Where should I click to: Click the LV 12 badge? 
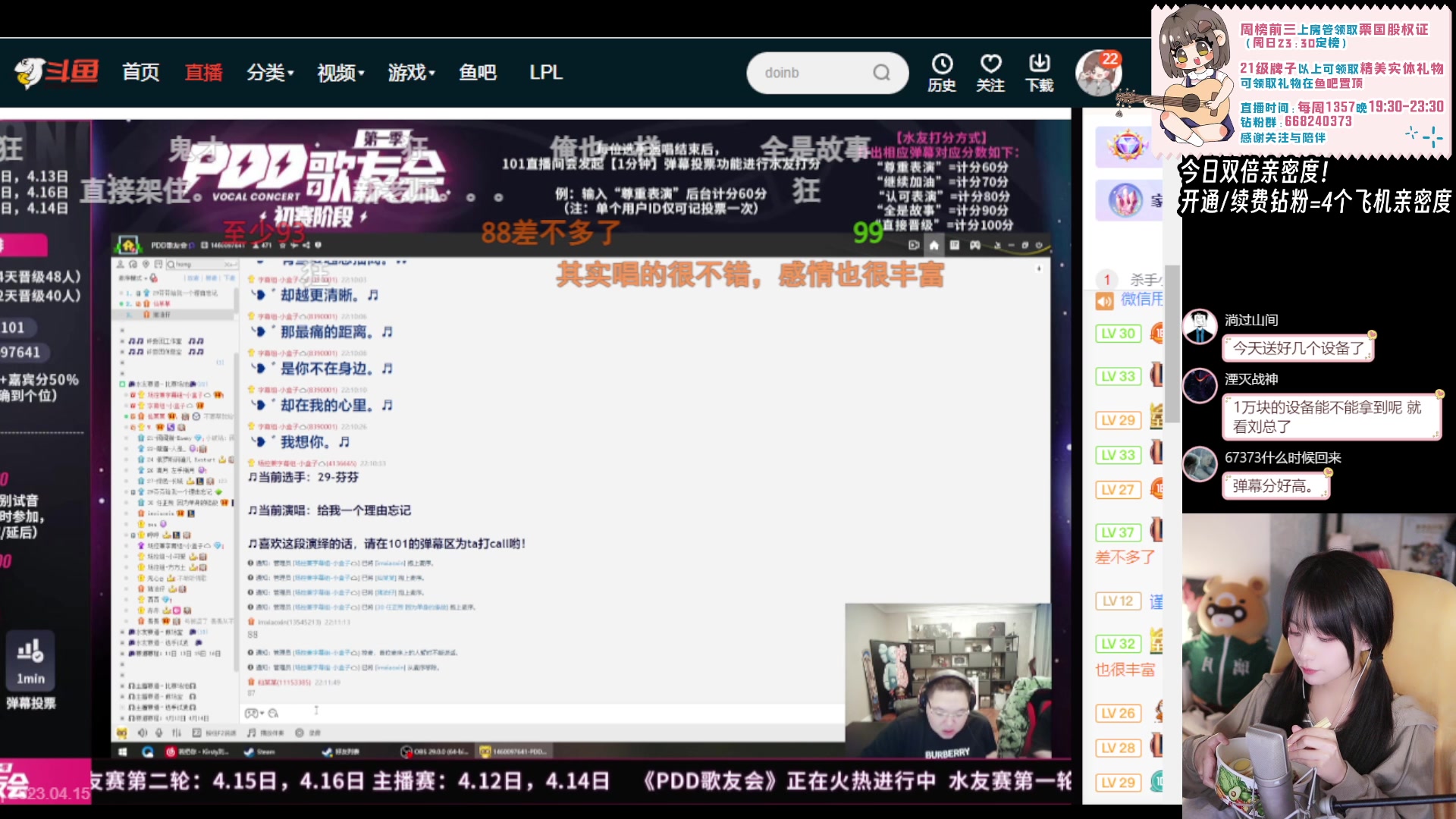1118,601
